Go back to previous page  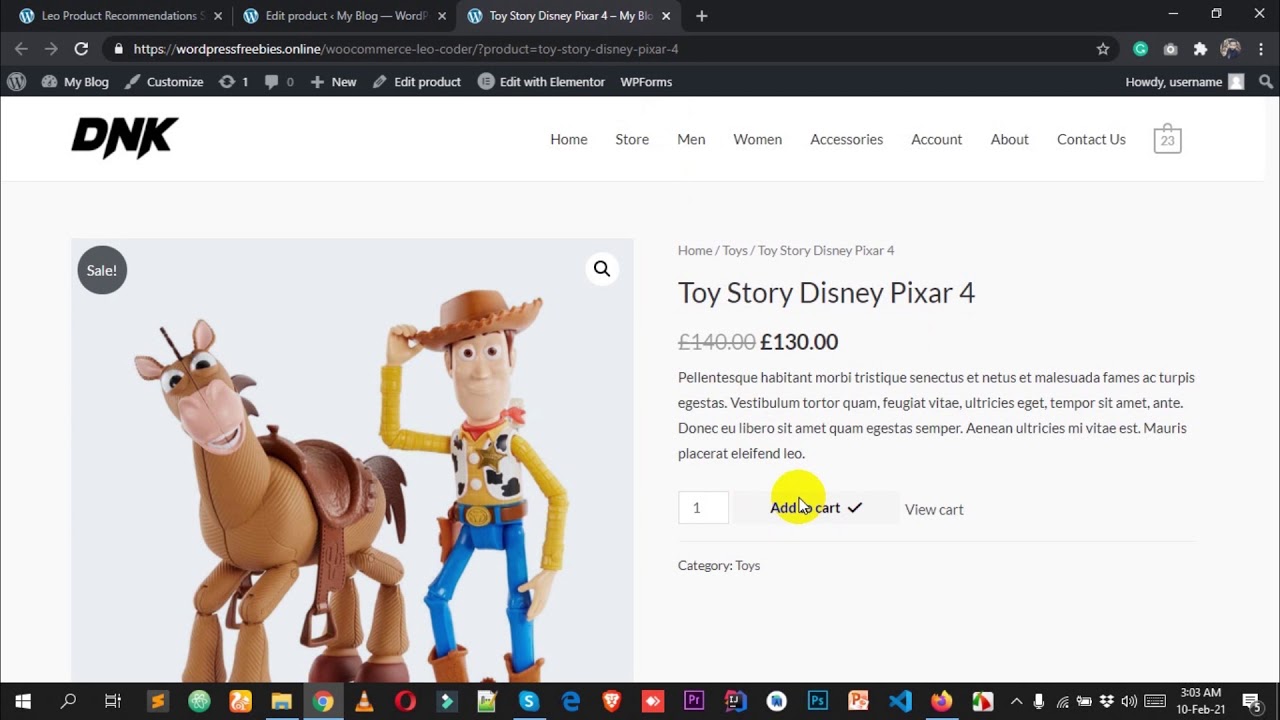pyautogui.click(x=21, y=49)
